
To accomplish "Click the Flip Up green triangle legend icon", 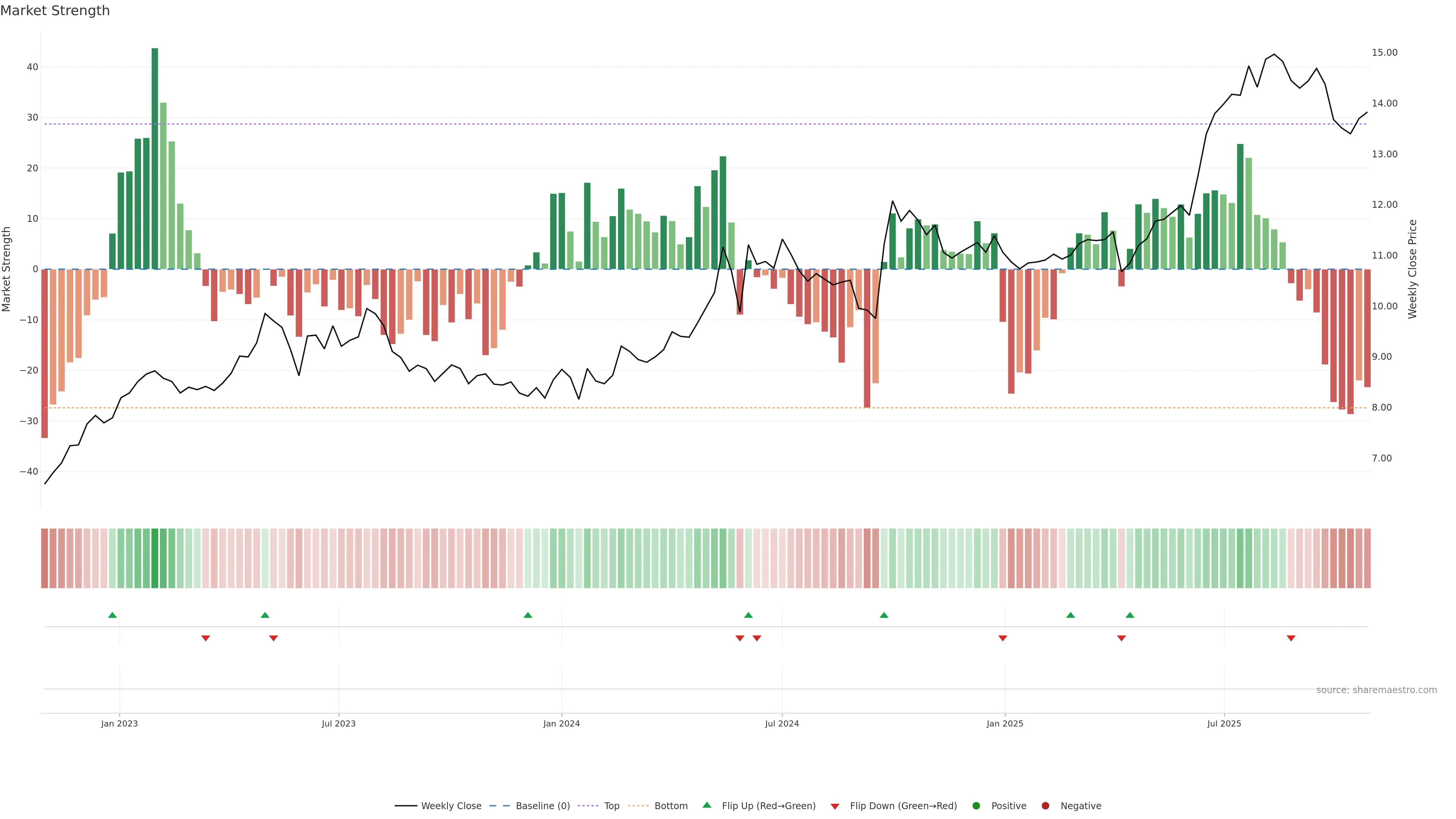I will coord(706,805).
